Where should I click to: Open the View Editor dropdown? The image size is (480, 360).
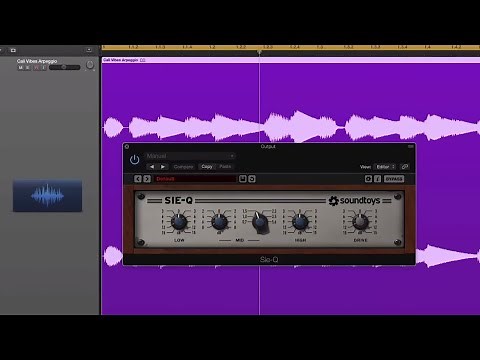point(385,167)
